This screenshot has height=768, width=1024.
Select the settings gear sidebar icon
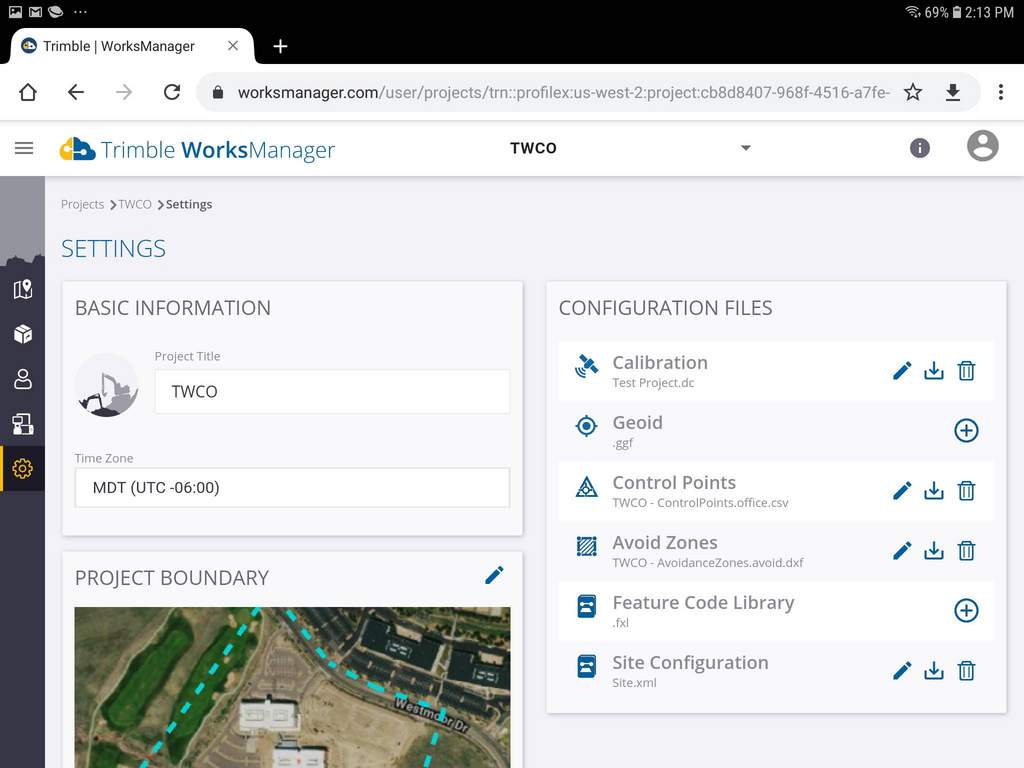coord(23,468)
